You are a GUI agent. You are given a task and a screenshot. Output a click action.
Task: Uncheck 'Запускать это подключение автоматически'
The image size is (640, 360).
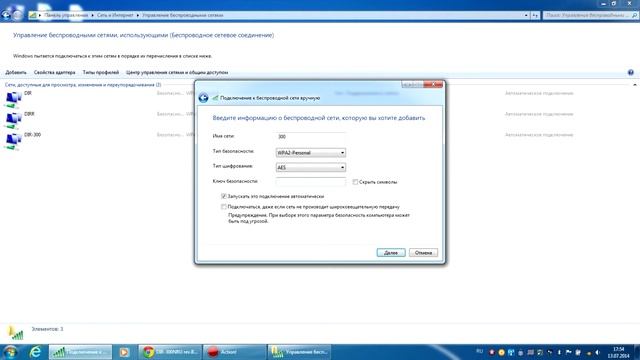[x=224, y=196]
